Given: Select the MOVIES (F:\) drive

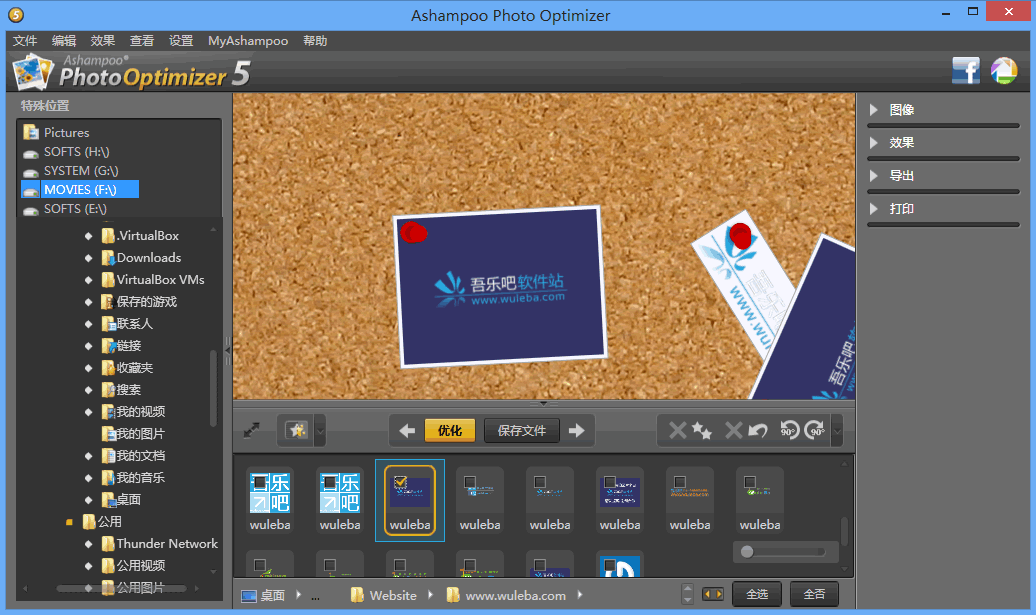Looking at the screenshot, I should [80, 190].
